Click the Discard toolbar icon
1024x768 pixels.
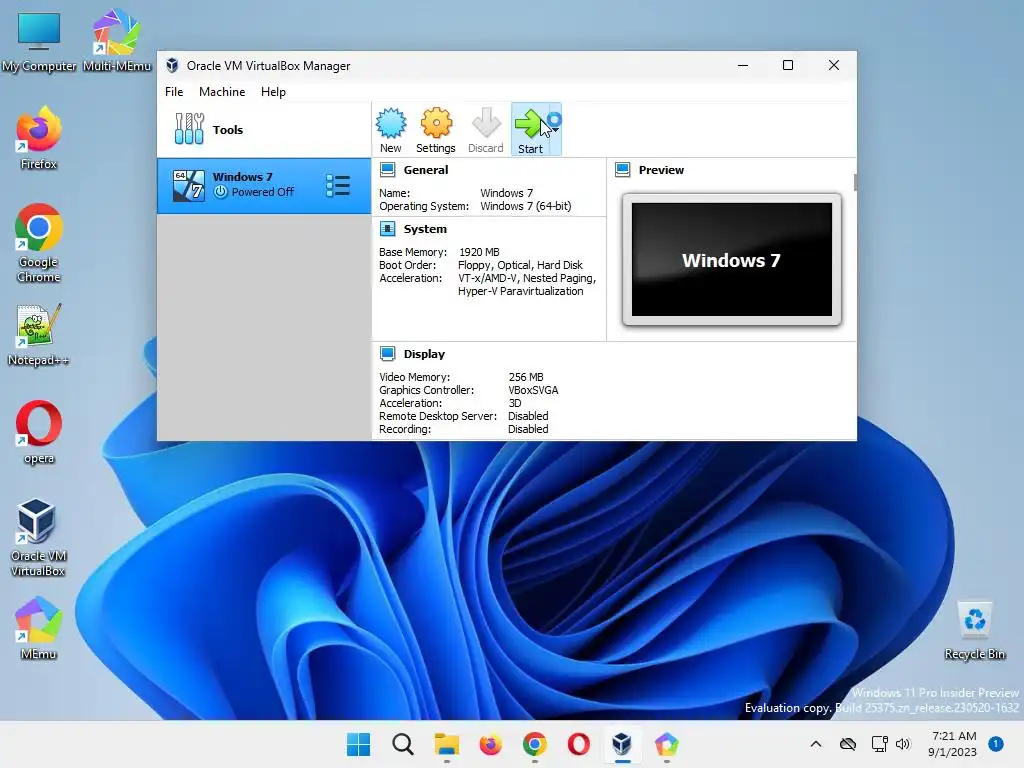(x=485, y=129)
